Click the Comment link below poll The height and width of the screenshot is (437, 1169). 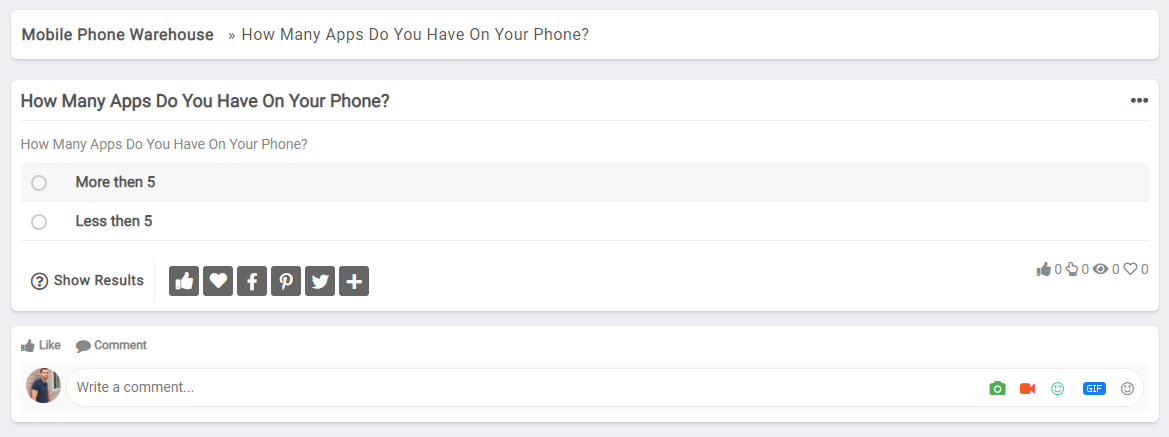[111, 345]
